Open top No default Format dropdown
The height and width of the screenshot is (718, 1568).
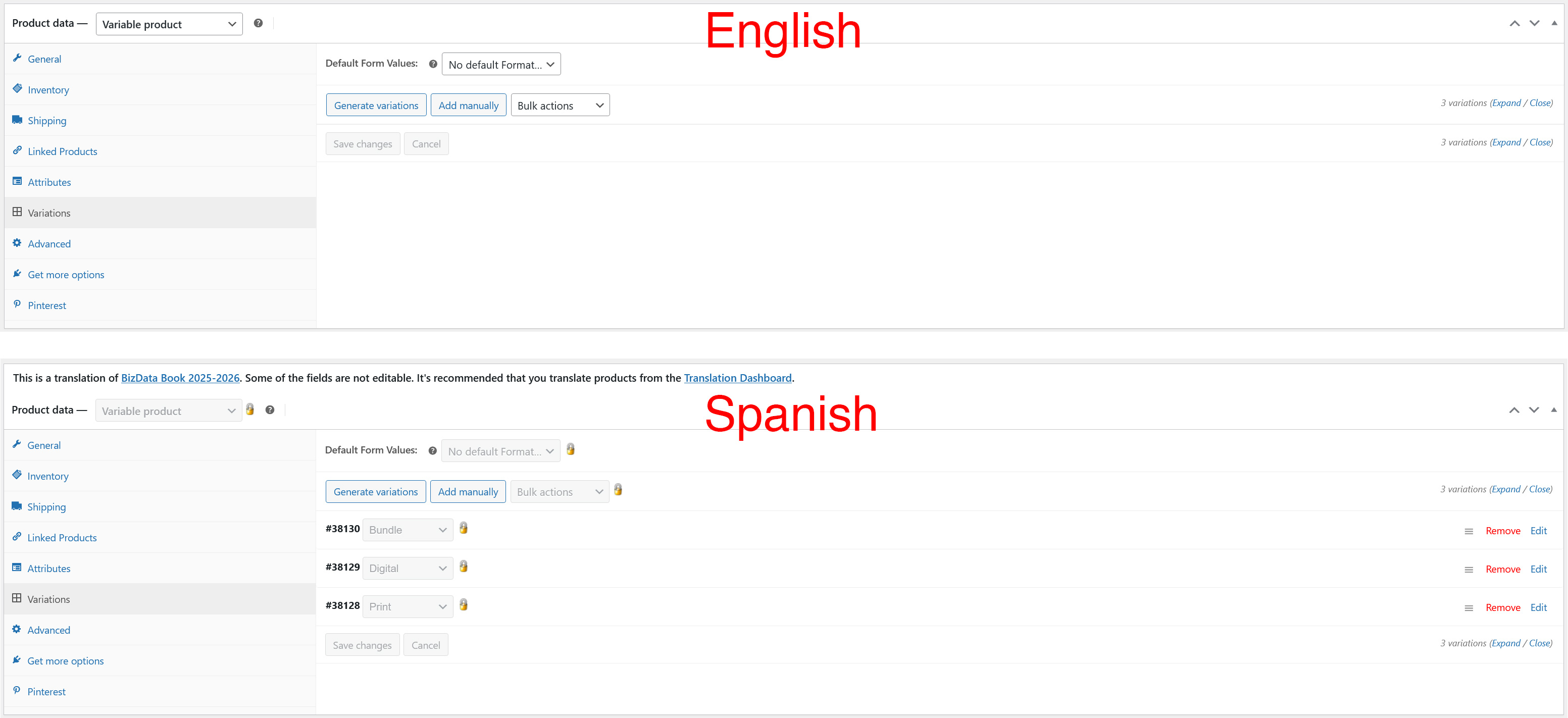coord(500,65)
